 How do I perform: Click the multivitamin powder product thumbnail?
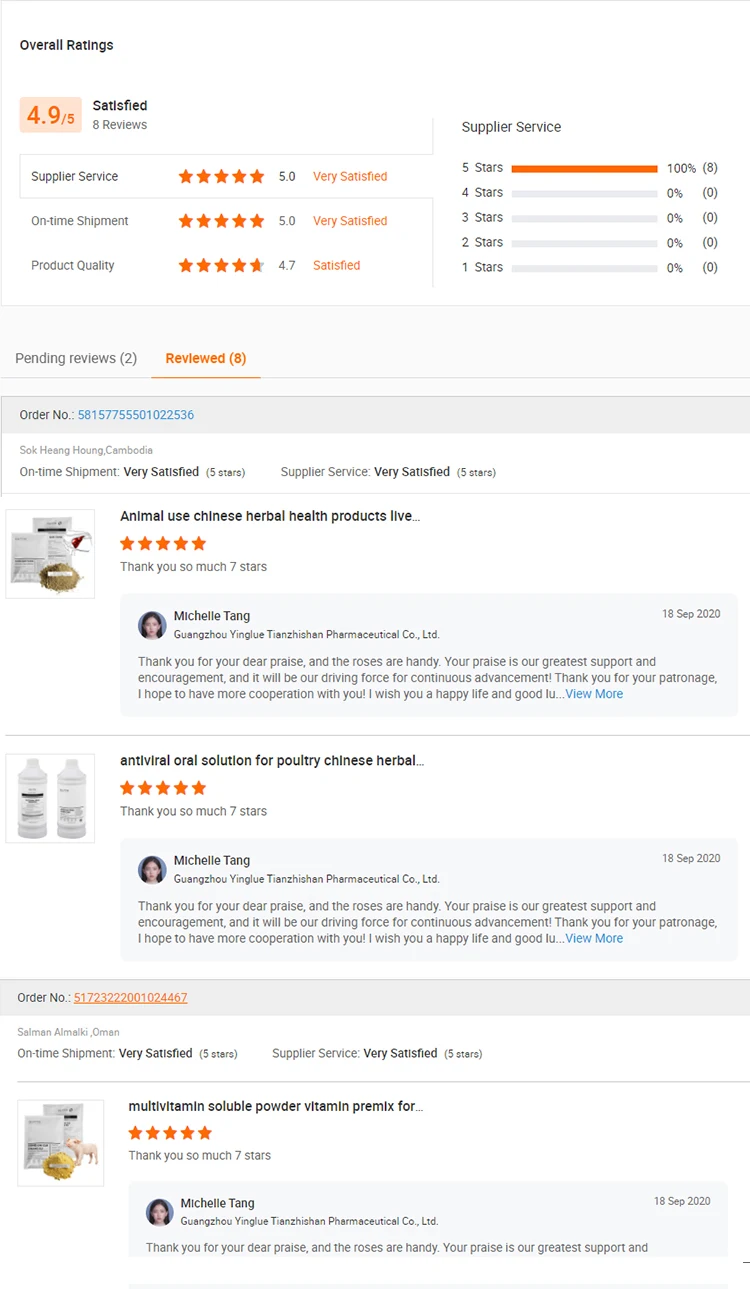pos(61,1143)
